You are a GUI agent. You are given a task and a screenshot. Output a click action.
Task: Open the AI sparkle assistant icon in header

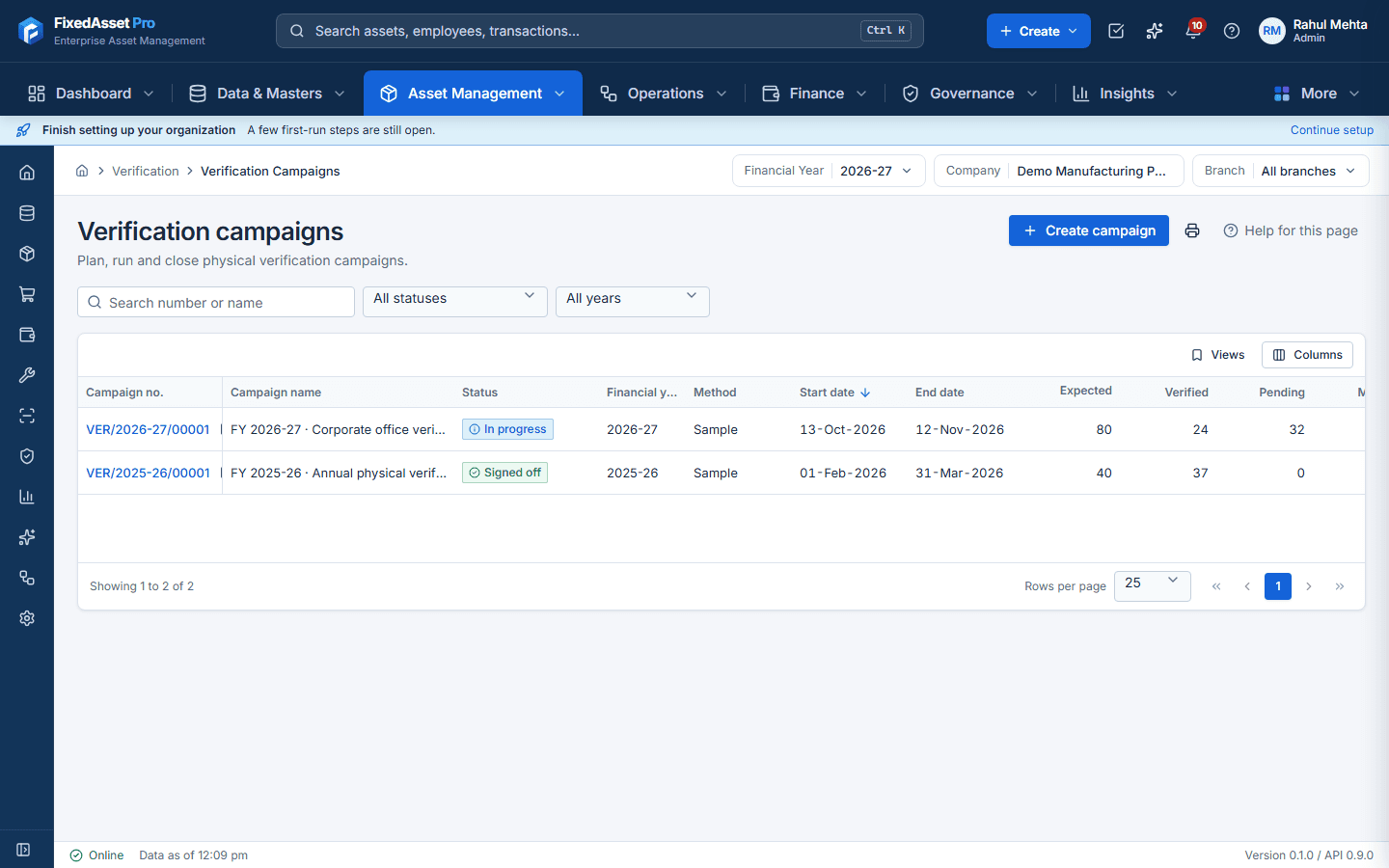coord(1155,31)
